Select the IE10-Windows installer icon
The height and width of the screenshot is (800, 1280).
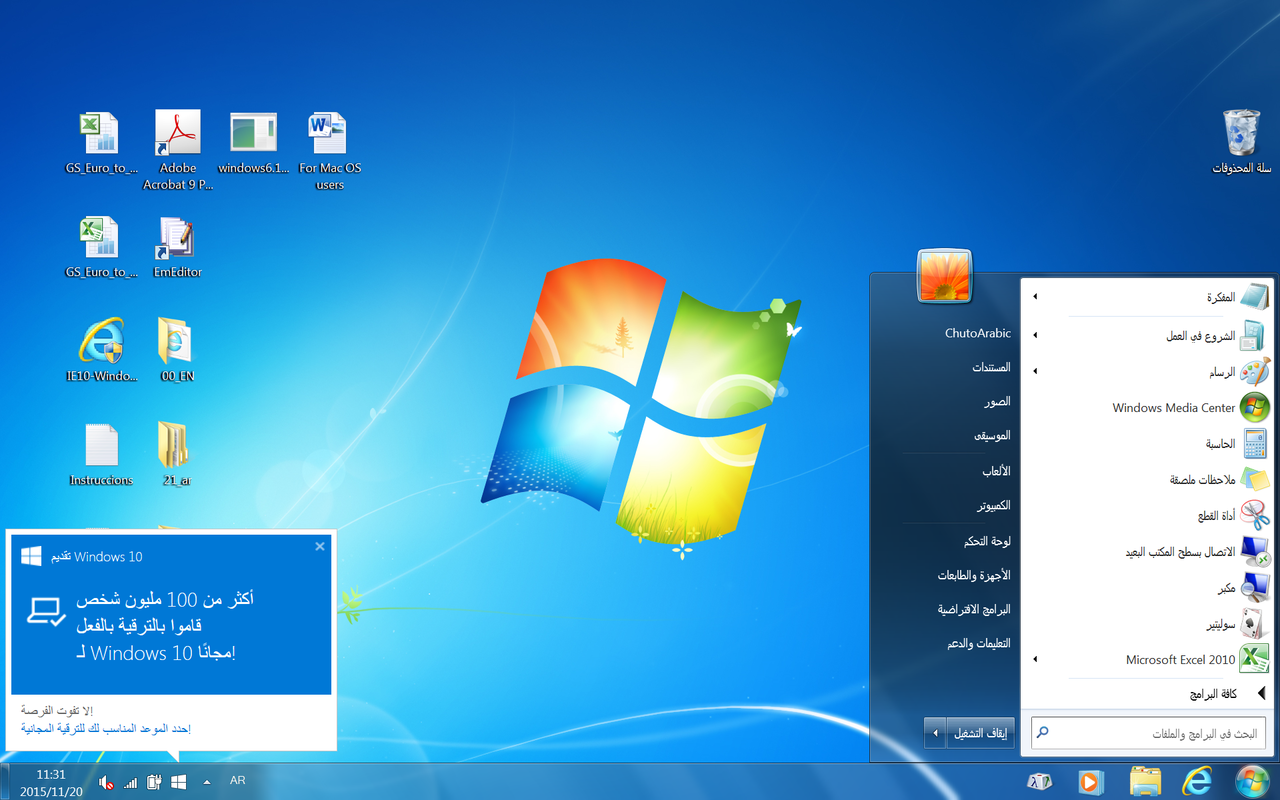tap(101, 351)
